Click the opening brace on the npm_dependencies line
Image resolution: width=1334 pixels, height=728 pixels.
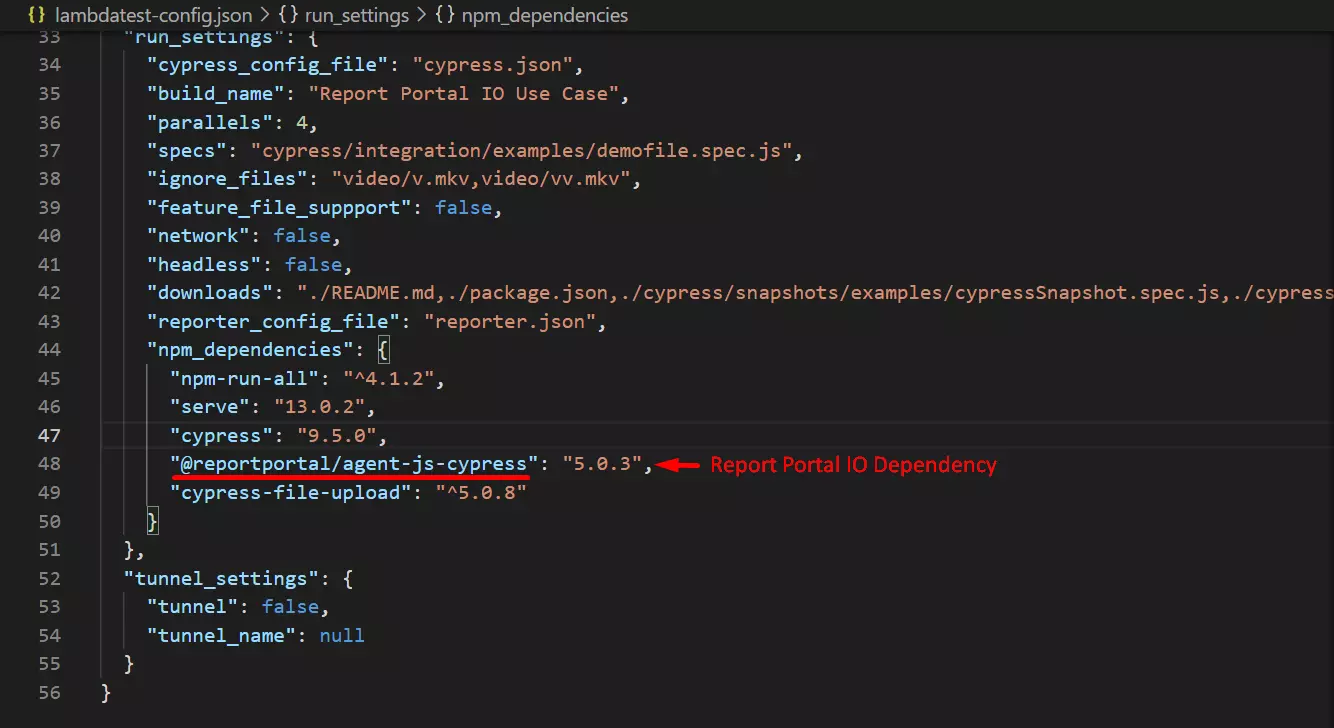pos(383,350)
